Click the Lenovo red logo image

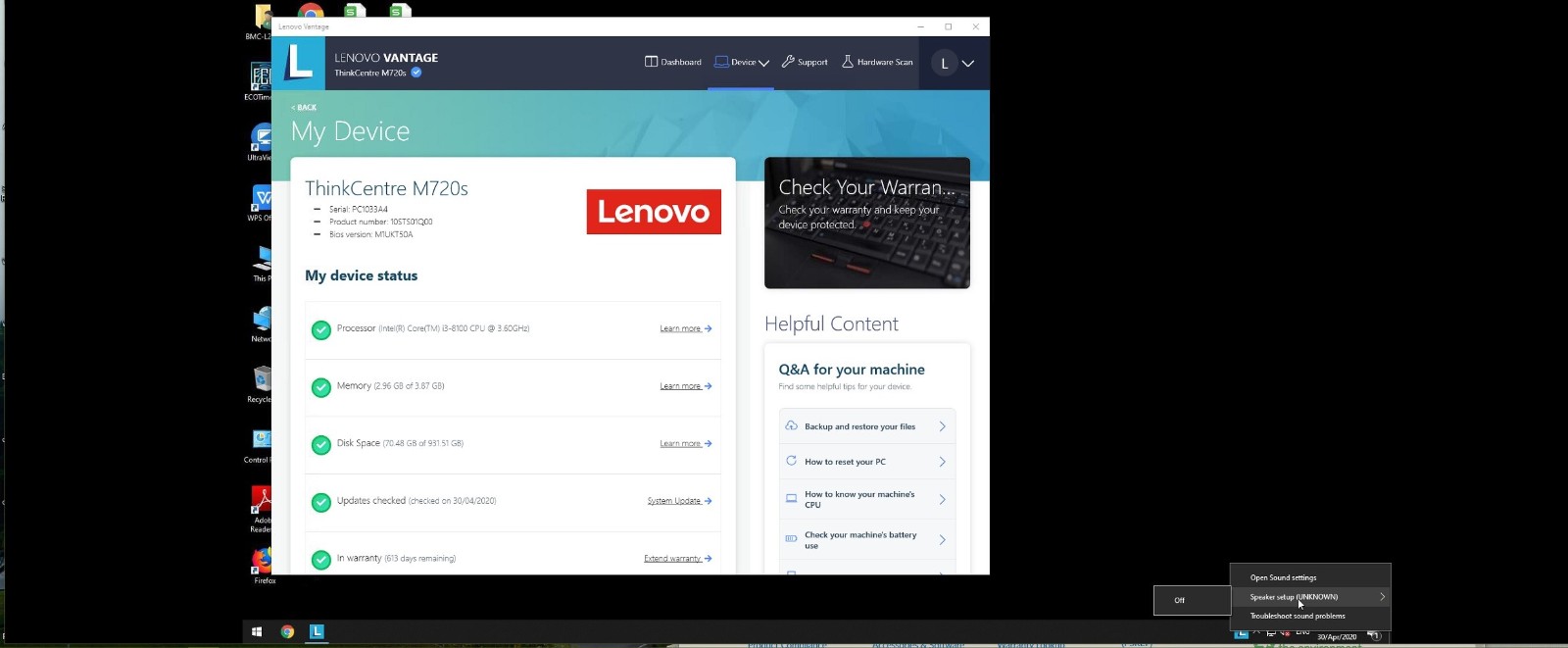tap(654, 212)
